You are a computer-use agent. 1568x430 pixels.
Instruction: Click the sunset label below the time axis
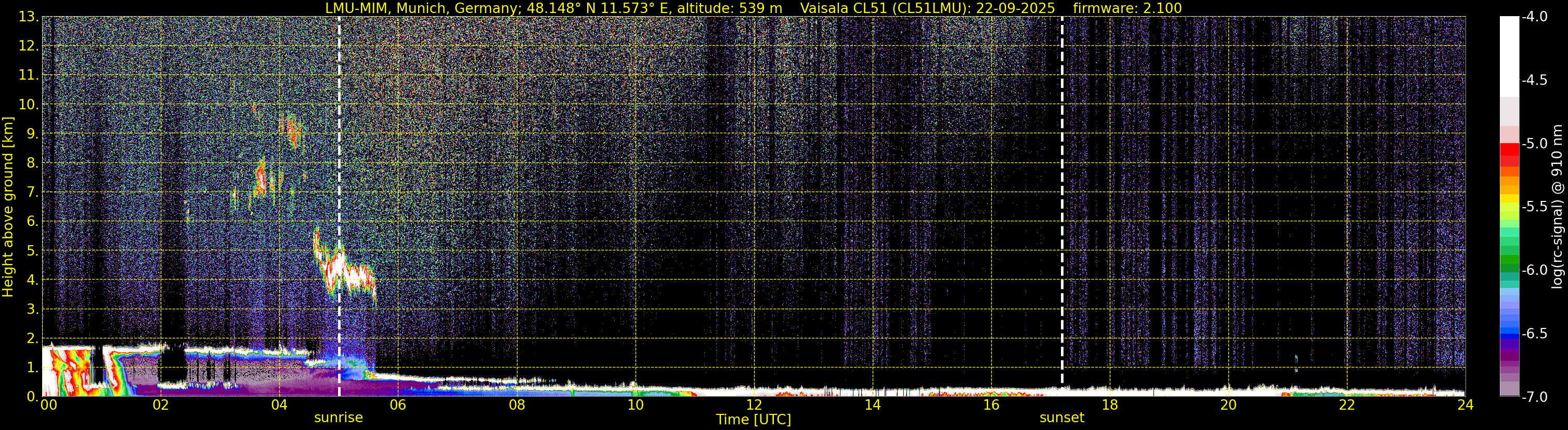pyautogui.click(x=1061, y=418)
